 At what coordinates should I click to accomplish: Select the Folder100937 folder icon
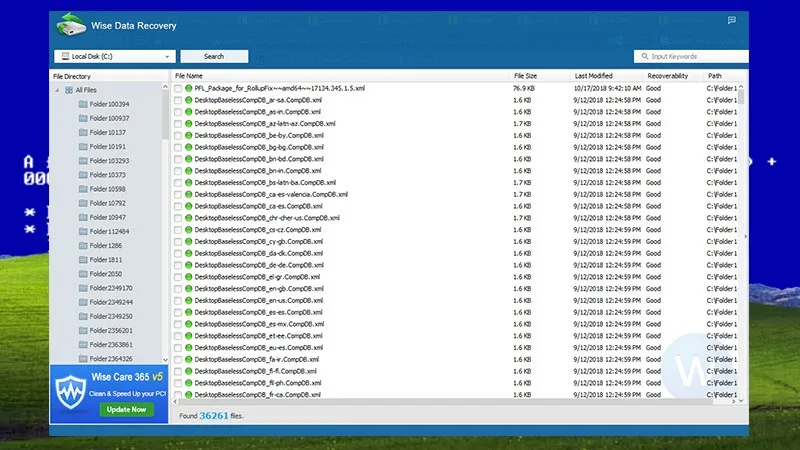pos(83,118)
